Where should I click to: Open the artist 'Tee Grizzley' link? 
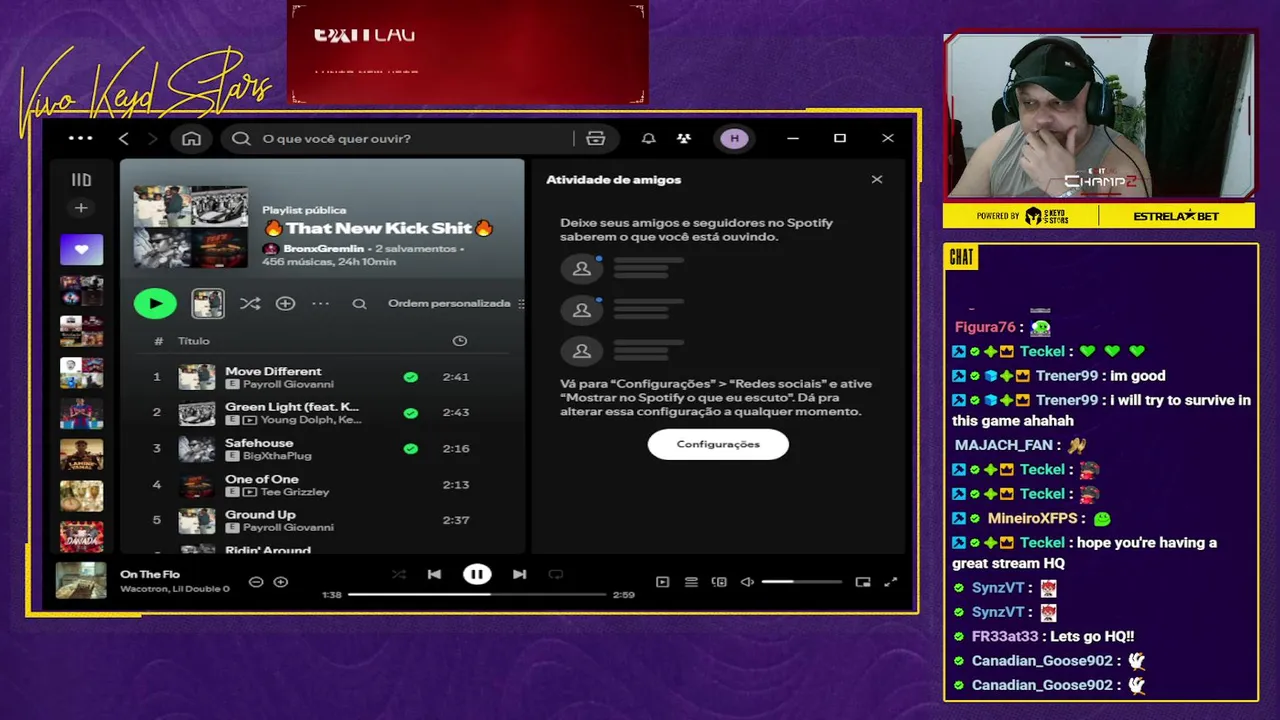pyautogui.click(x=295, y=492)
